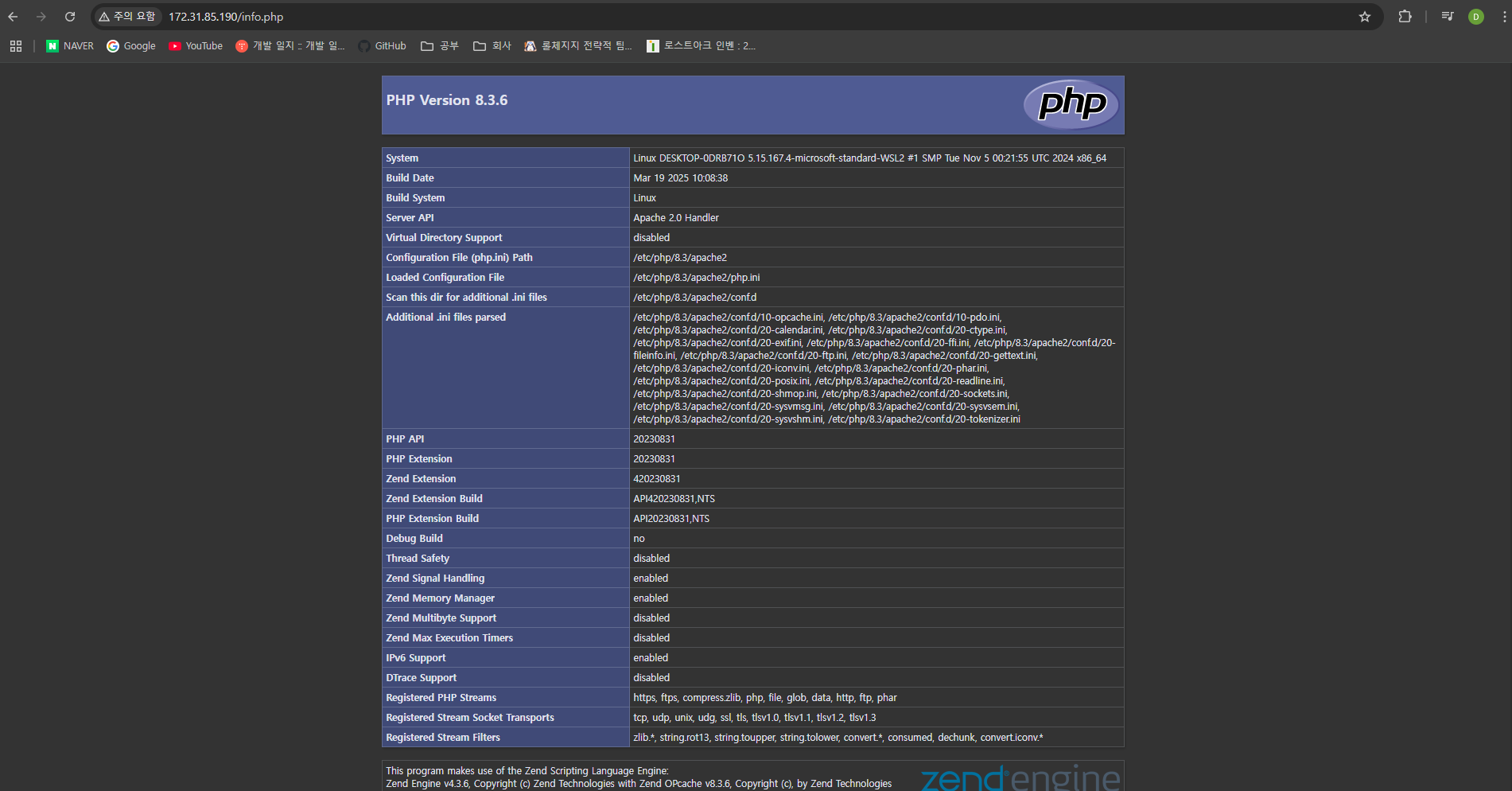Open the 개발 일지 bookmark
Viewport: 1512px width, 791px height.
coord(290,46)
